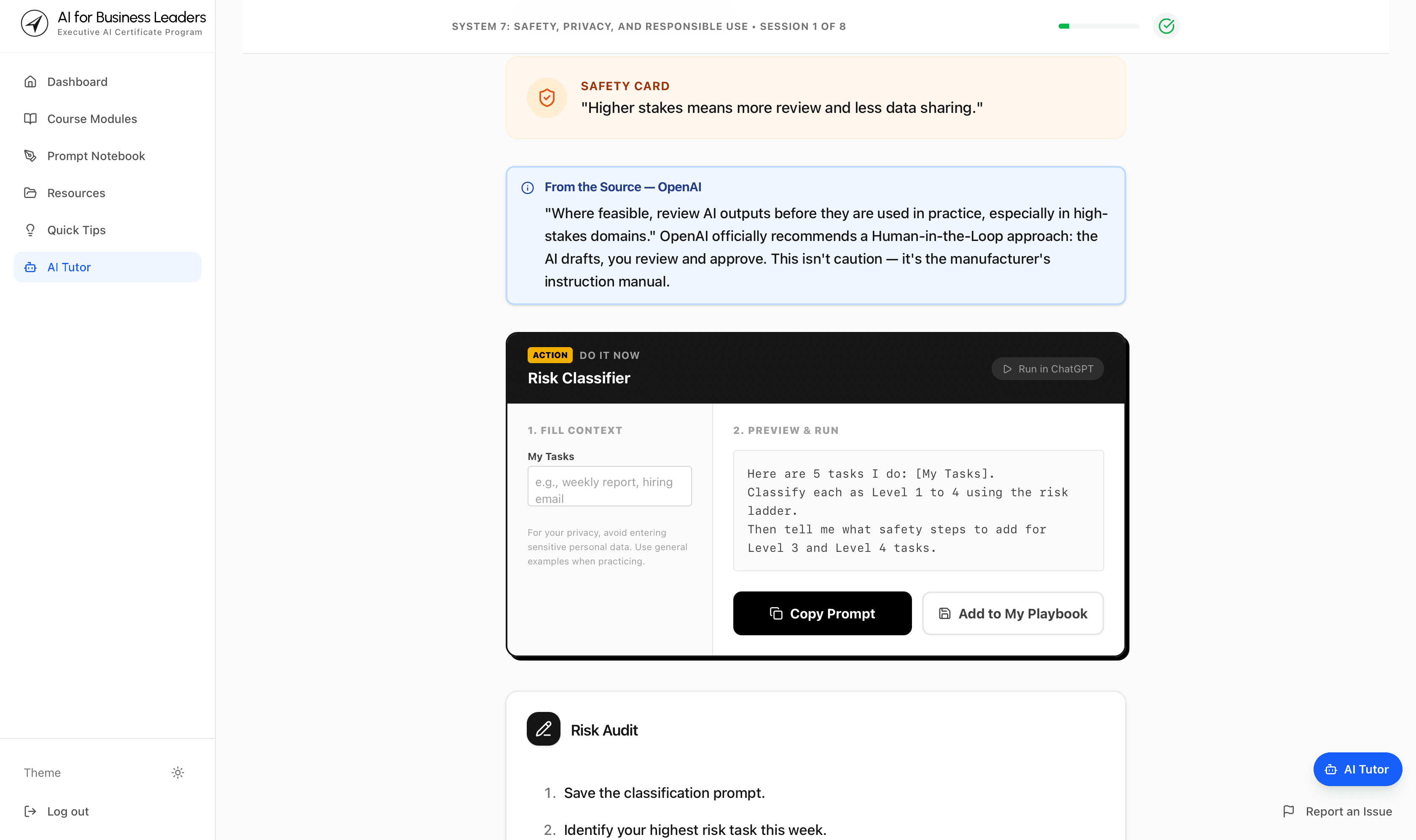Image resolution: width=1416 pixels, height=840 pixels.
Task: Open the floating AI Tutor chat button
Action: (1357, 769)
